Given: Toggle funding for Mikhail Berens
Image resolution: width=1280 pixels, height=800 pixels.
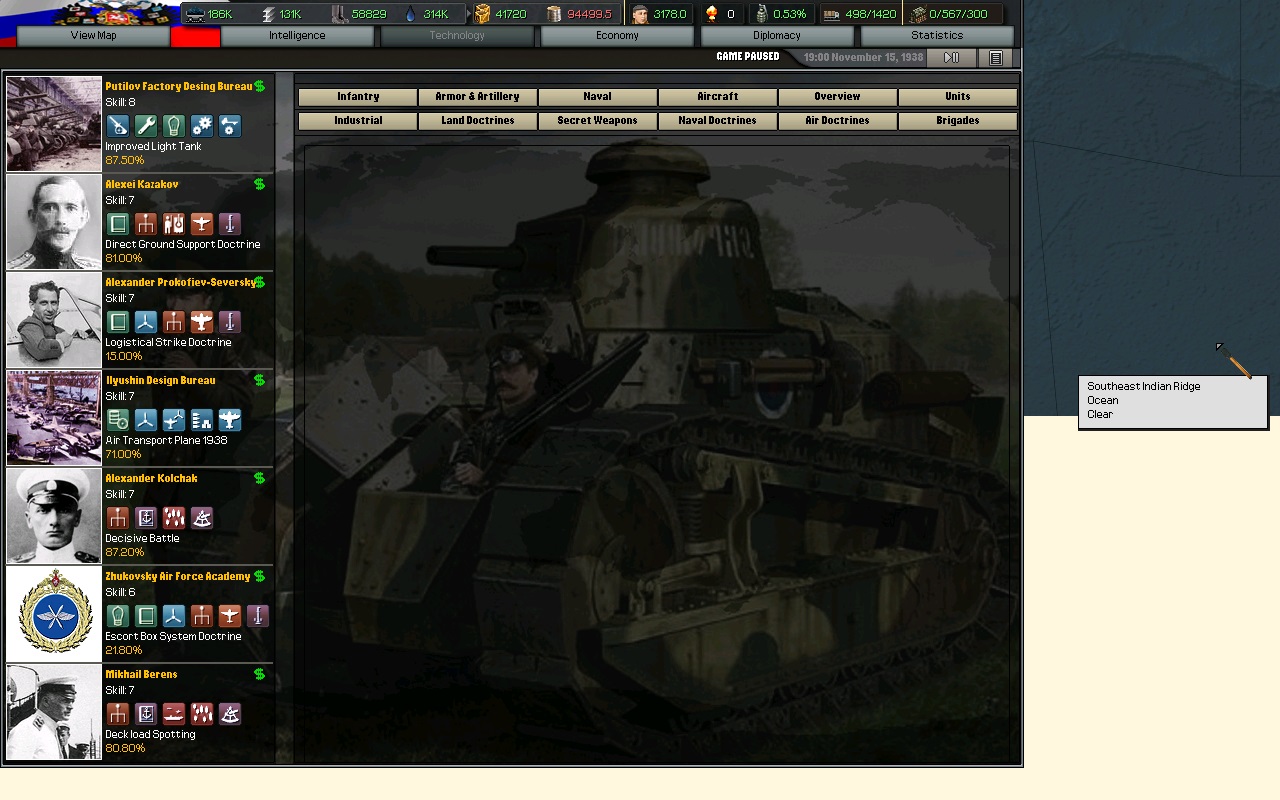Looking at the screenshot, I should (x=259, y=674).
